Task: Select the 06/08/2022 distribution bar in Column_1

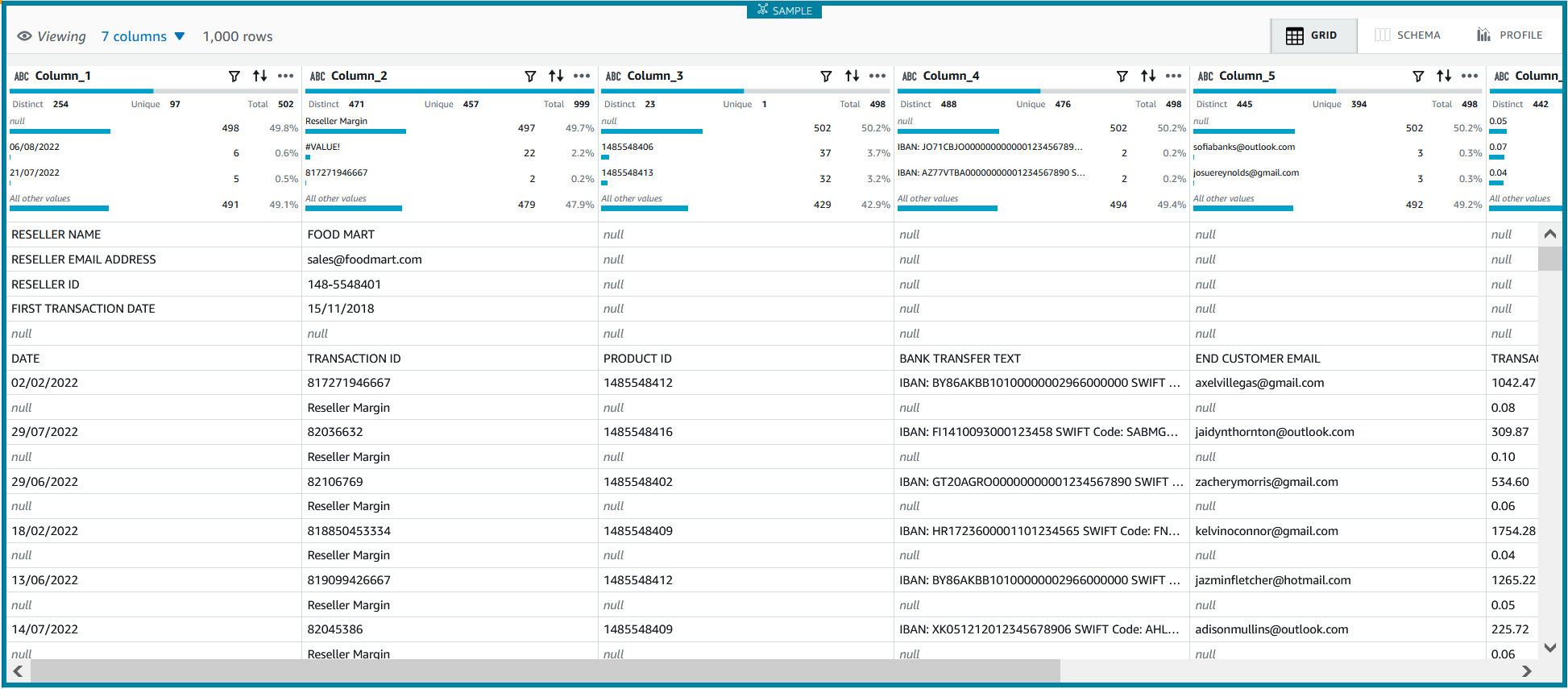Action: point(10,157)
